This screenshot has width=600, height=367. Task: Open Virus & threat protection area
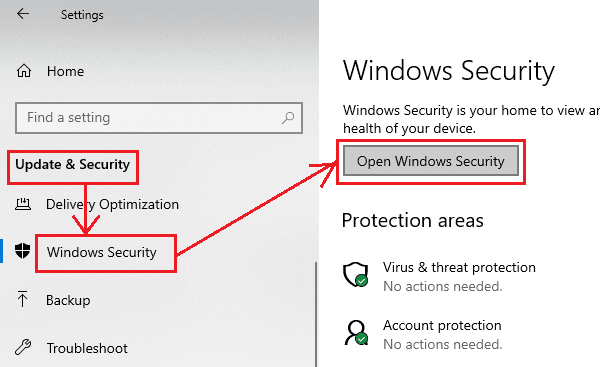click(x=459, y=268)
